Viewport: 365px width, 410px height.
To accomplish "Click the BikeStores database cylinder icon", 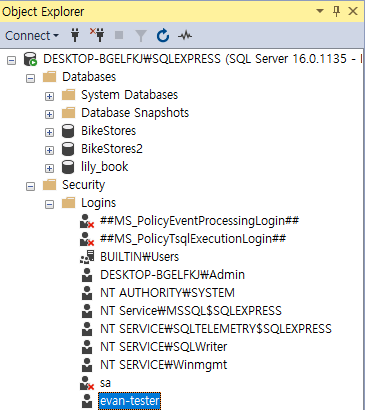I will pyautogui.click(x=68, y=131).
